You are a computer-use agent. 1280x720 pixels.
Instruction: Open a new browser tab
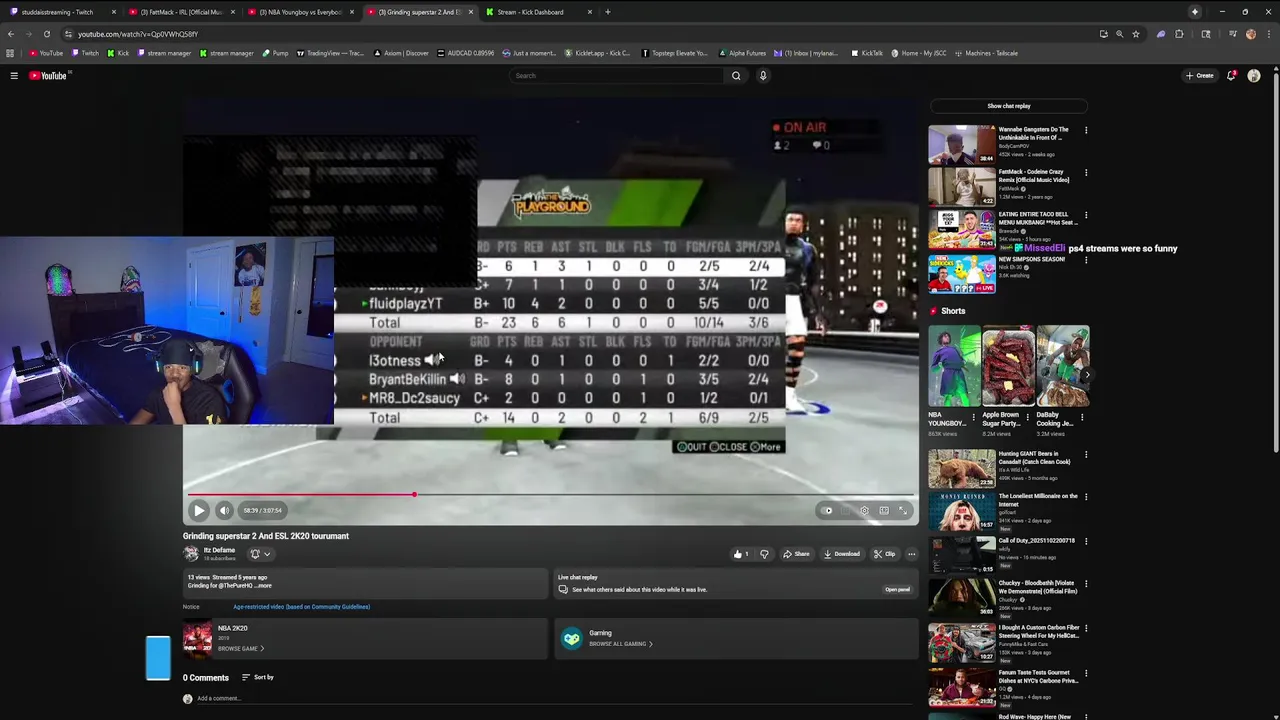pyautogui.click(x=608, y=12)
